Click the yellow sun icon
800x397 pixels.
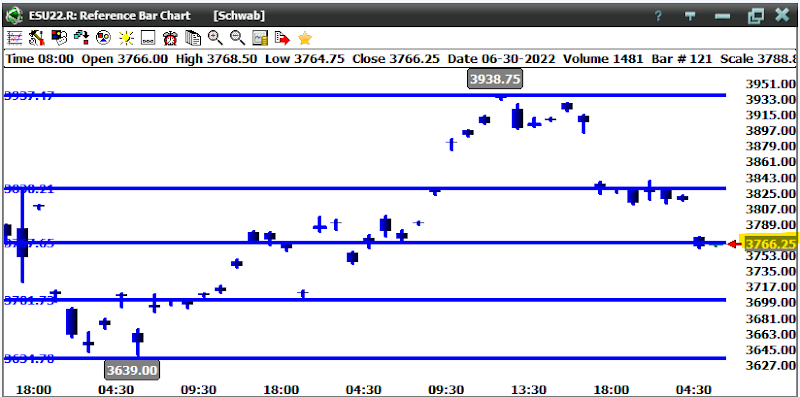[x=126, y=38]
